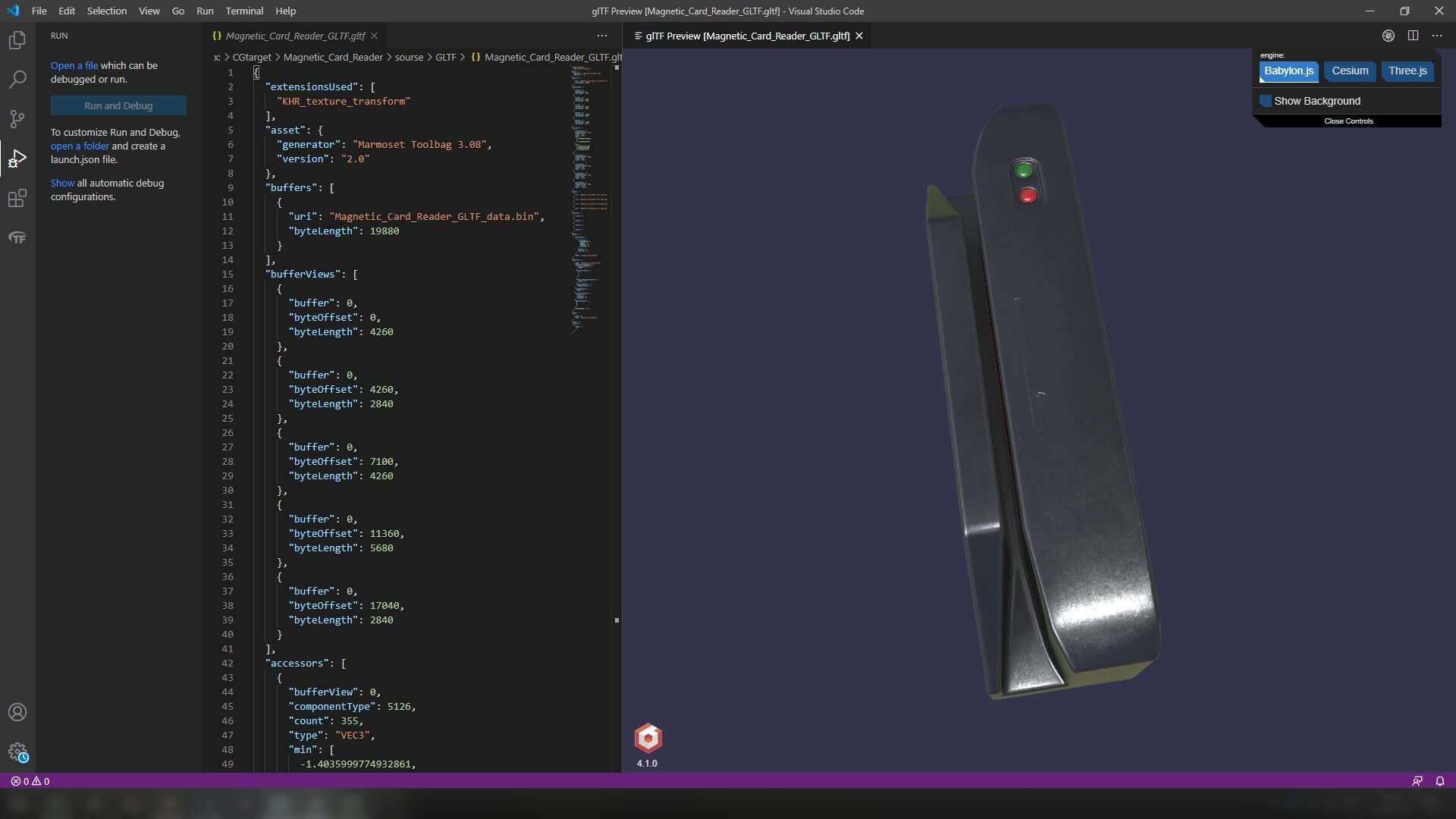Open the Terminal menu
Image resolution: width=1456 pixels, height=819 pixels.
tap(244, 11)
